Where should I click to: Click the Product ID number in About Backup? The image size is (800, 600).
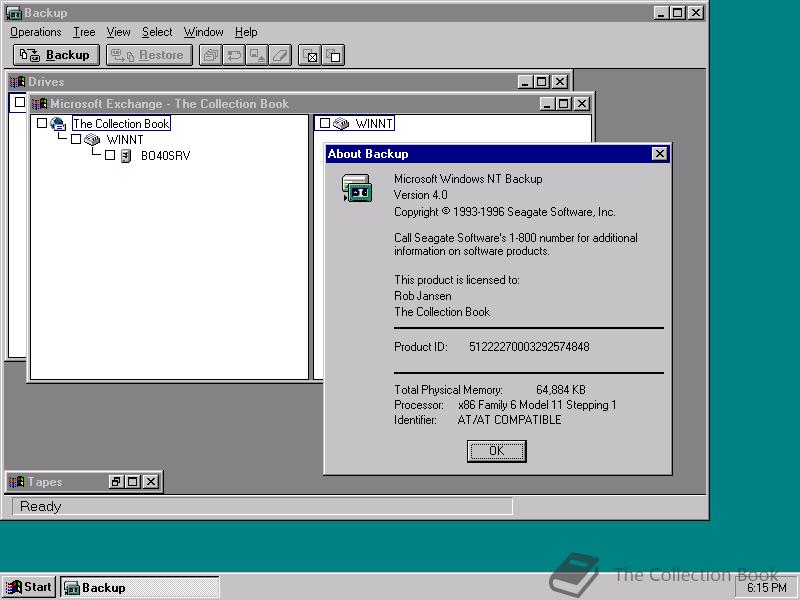click(x=529, y=347)
